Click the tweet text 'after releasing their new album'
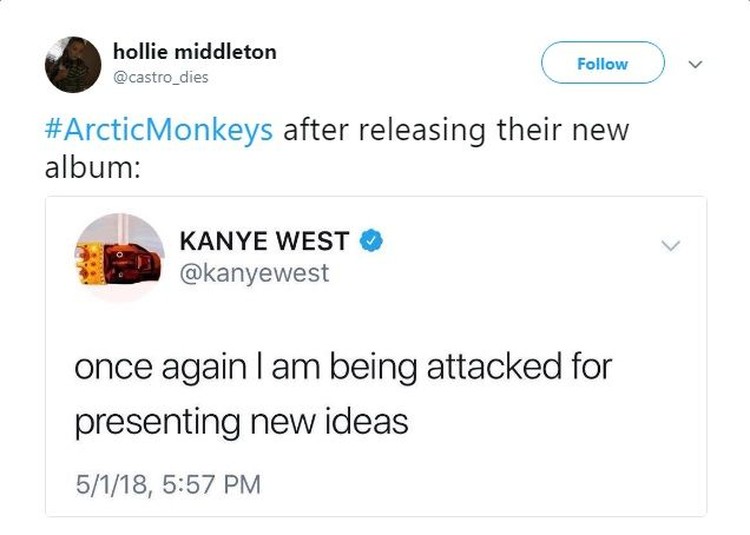 point(337,148)
